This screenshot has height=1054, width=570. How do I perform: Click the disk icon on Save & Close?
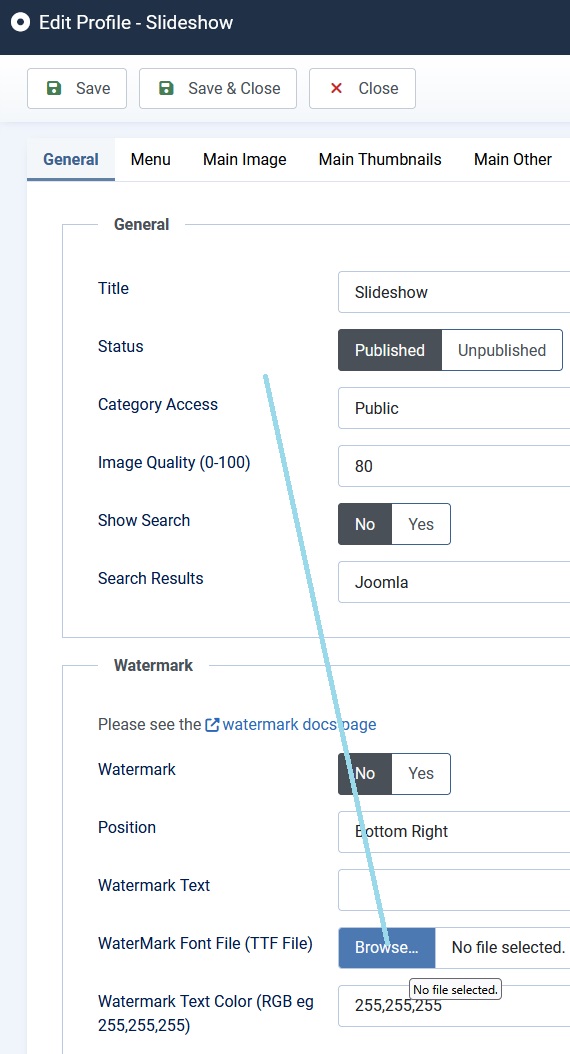pos(166,88)
